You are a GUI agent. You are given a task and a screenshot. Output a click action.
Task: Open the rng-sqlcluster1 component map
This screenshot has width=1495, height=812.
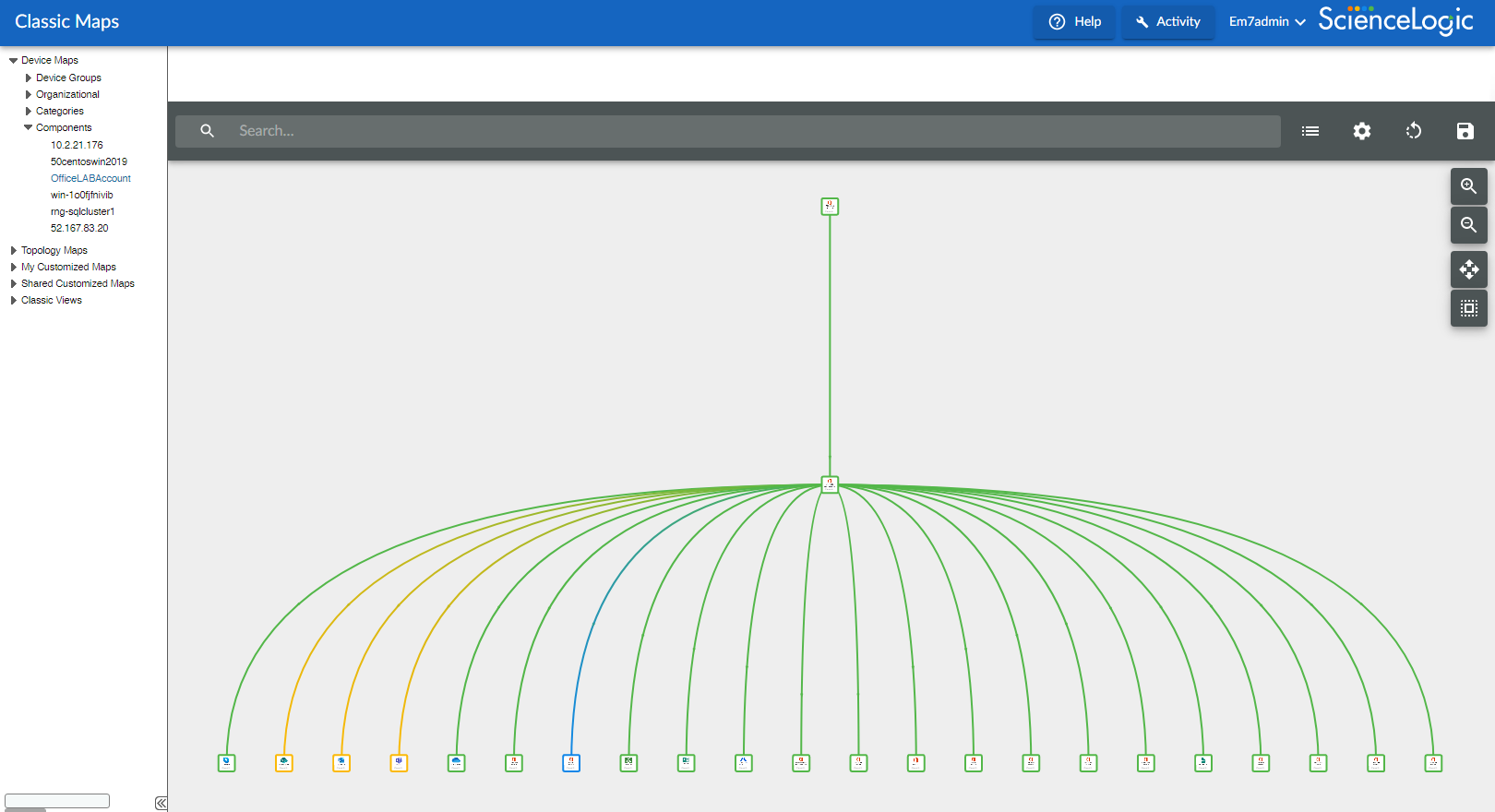[x=82, y=211]
